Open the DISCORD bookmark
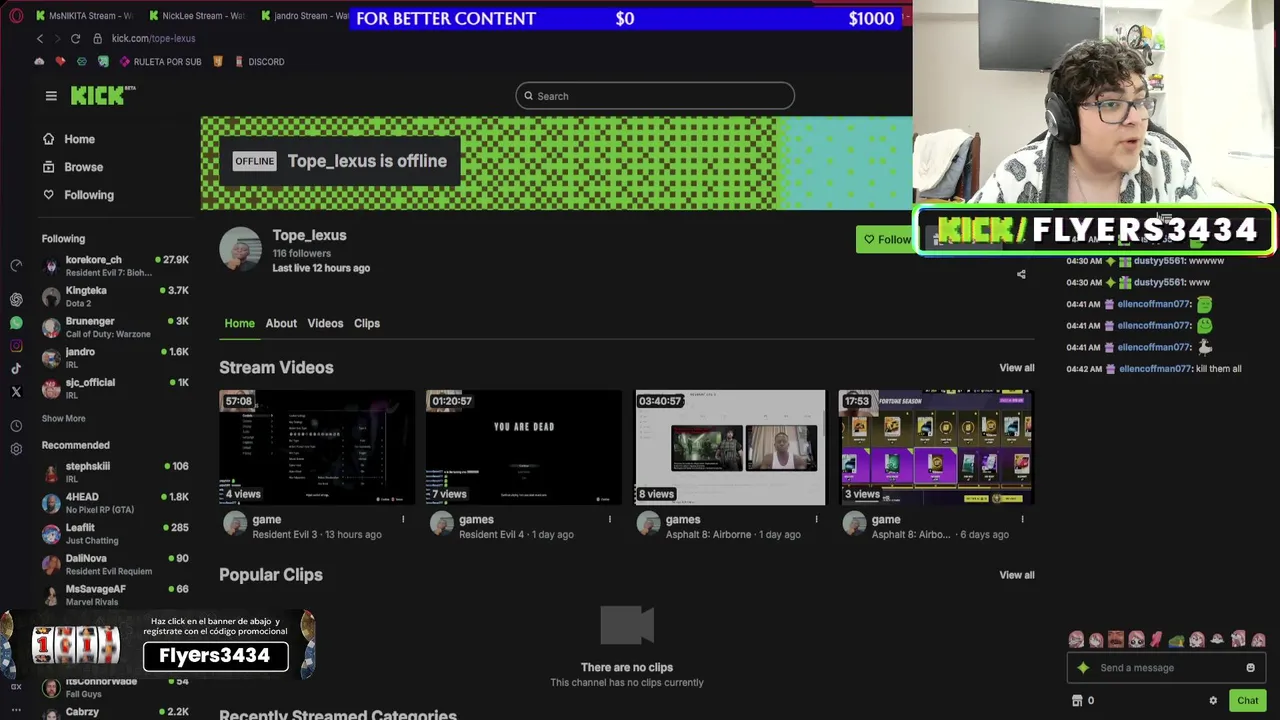Viewport: 1280px width, 720px height. (x=259, y=62)
